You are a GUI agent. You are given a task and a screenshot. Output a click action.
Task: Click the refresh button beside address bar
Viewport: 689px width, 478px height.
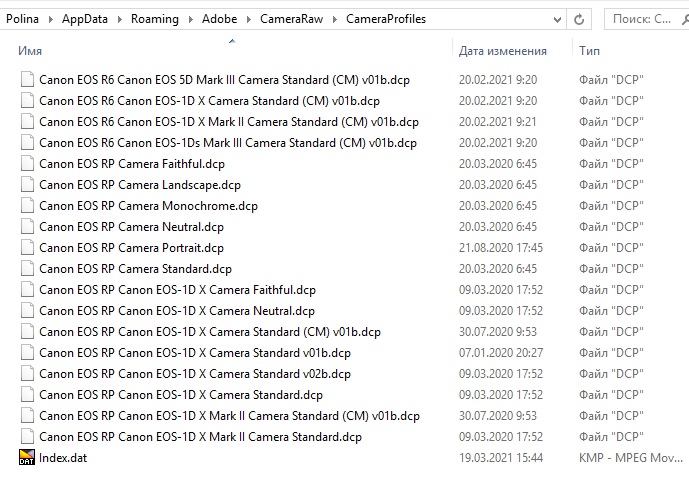(579, 19)
